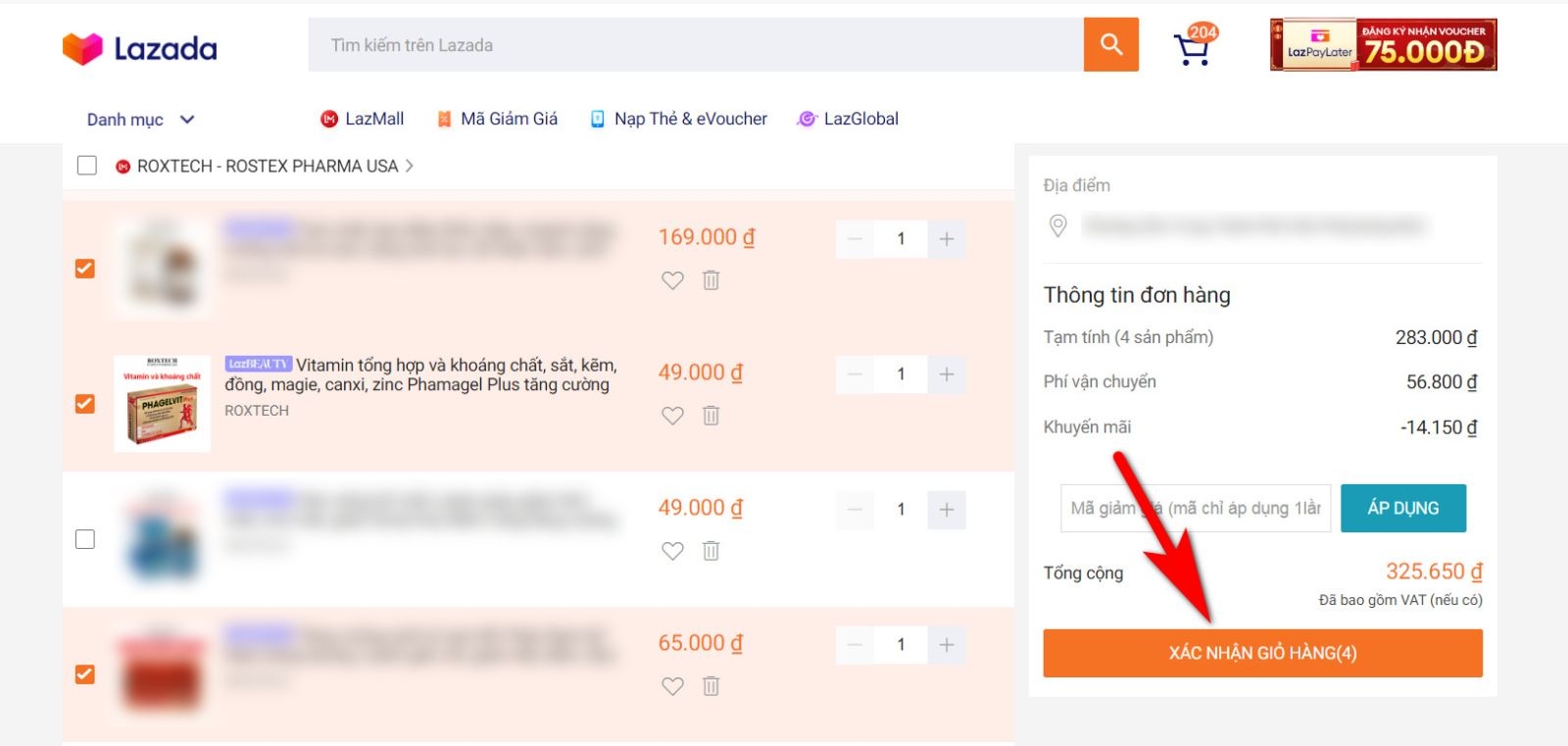Click the Mã Giảm Giá coupon icon

click(x=444, y=119)
